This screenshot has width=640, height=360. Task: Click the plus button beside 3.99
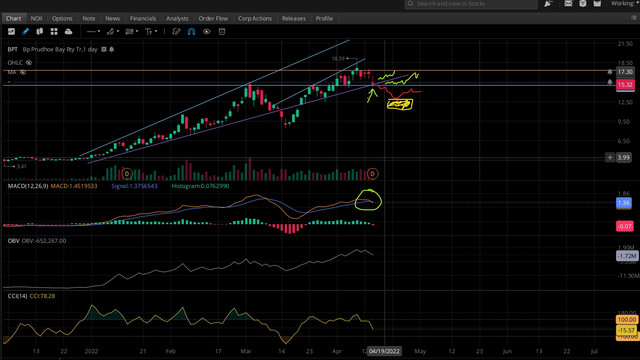point(610,157)
